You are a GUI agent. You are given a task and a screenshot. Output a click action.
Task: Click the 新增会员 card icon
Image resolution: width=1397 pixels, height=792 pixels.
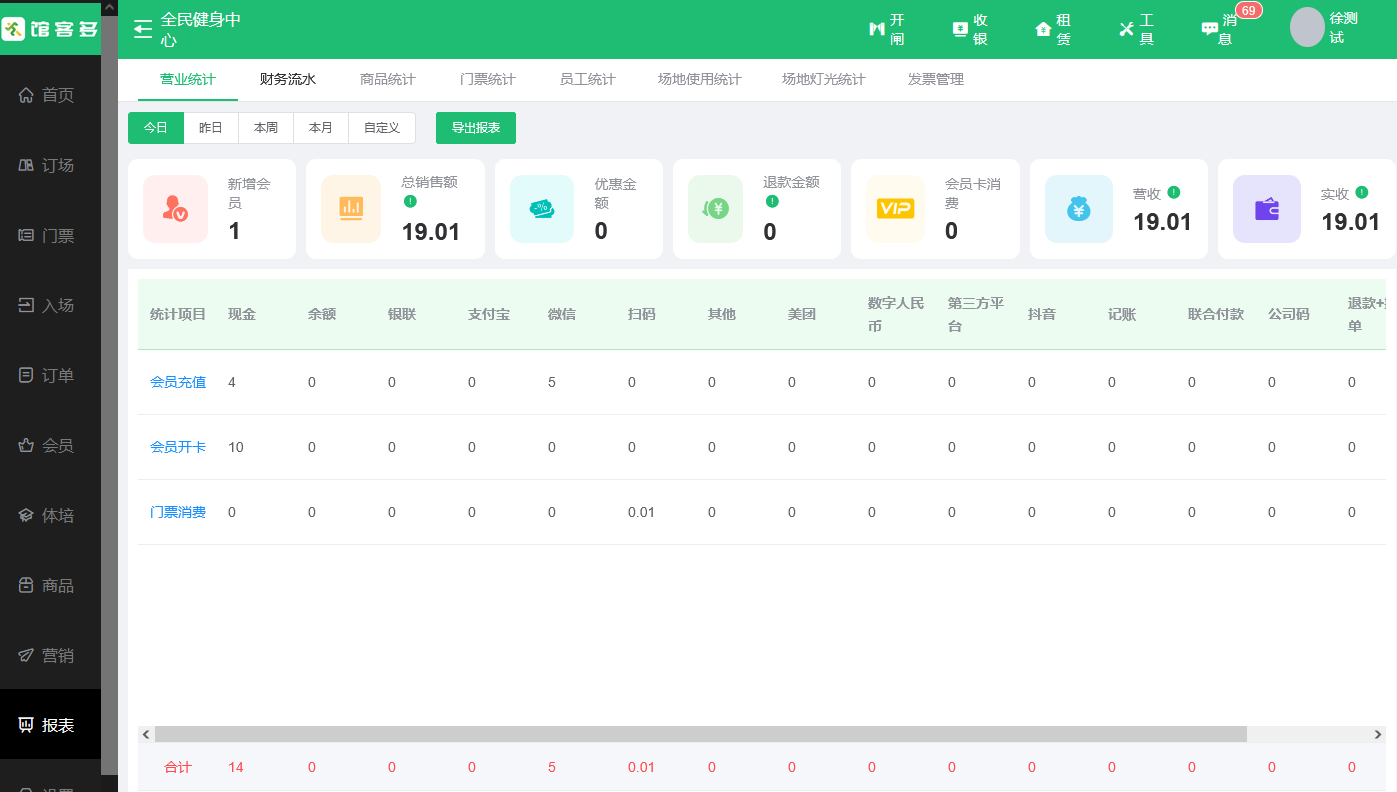(x=175, y=209)
